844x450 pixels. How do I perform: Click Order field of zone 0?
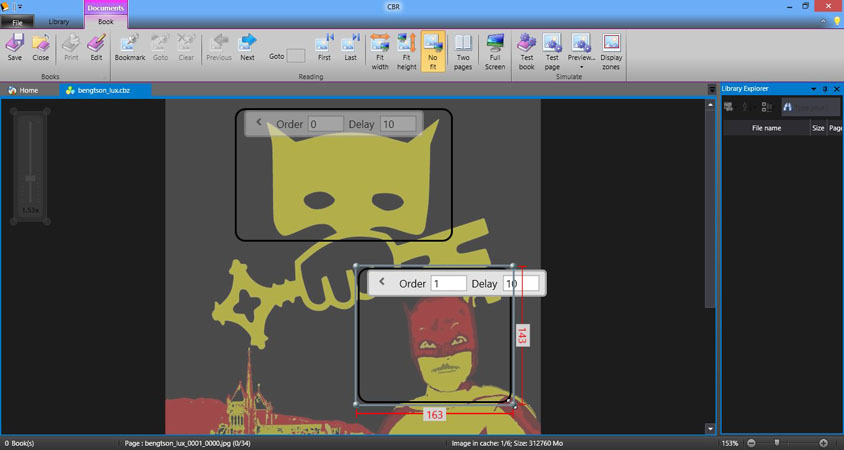tap(325, 124)
